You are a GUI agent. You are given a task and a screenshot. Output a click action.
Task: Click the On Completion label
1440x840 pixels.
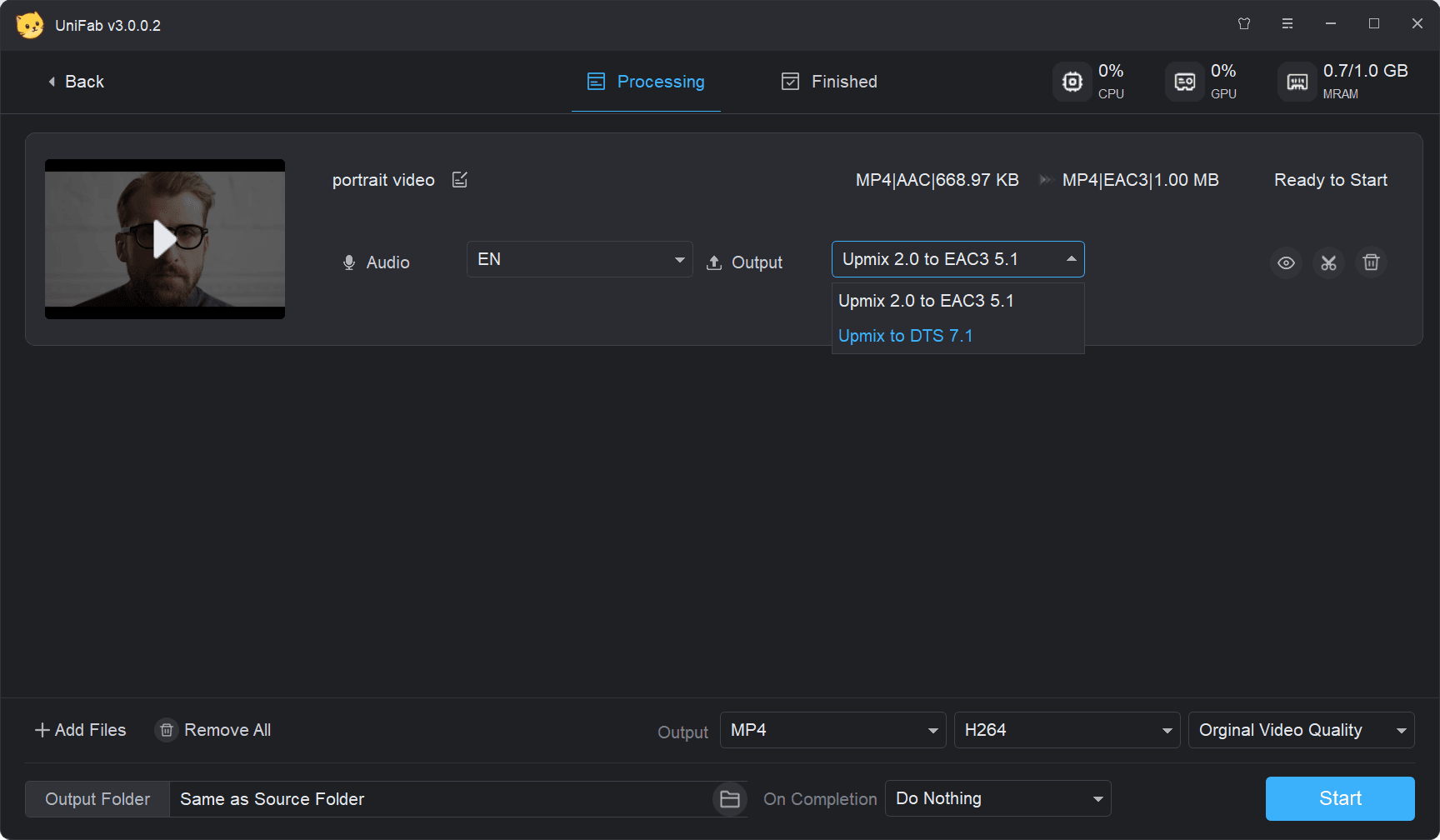[820, 799]
